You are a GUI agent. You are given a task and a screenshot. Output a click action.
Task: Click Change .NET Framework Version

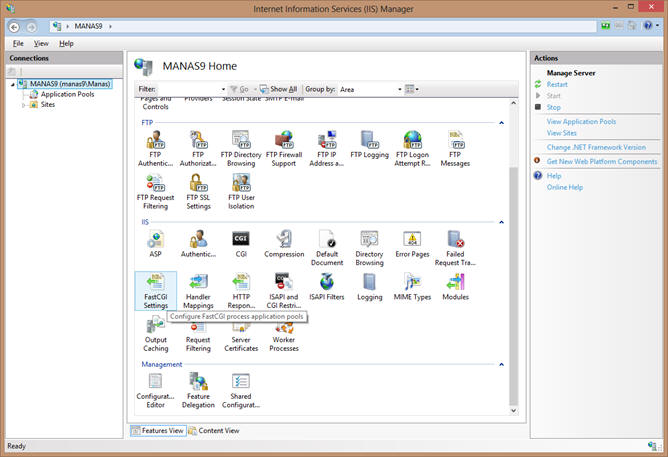596,147
